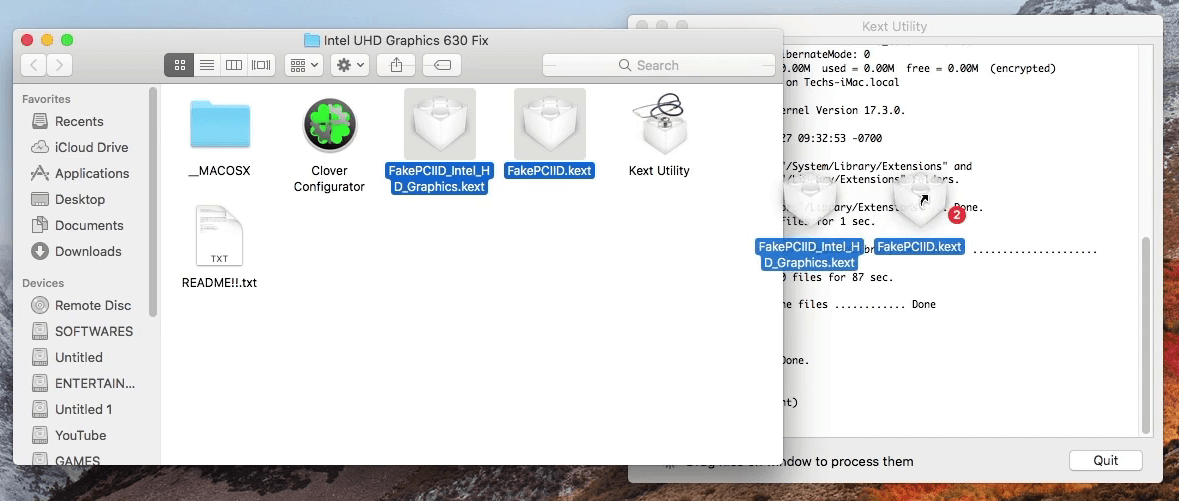Image resolution: width=1179 pixels, height=501 pixels.
Task: Select the SOFTWARES drive in sidebar
Action: [94, 332]
